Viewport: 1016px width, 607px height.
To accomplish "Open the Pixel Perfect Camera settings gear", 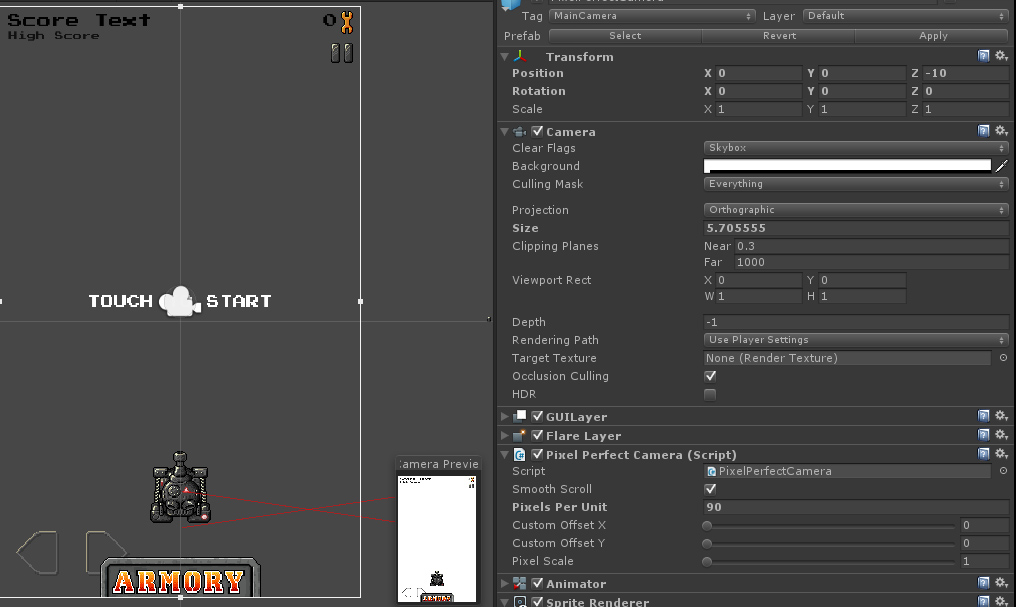I will [x=1000, y=453].
